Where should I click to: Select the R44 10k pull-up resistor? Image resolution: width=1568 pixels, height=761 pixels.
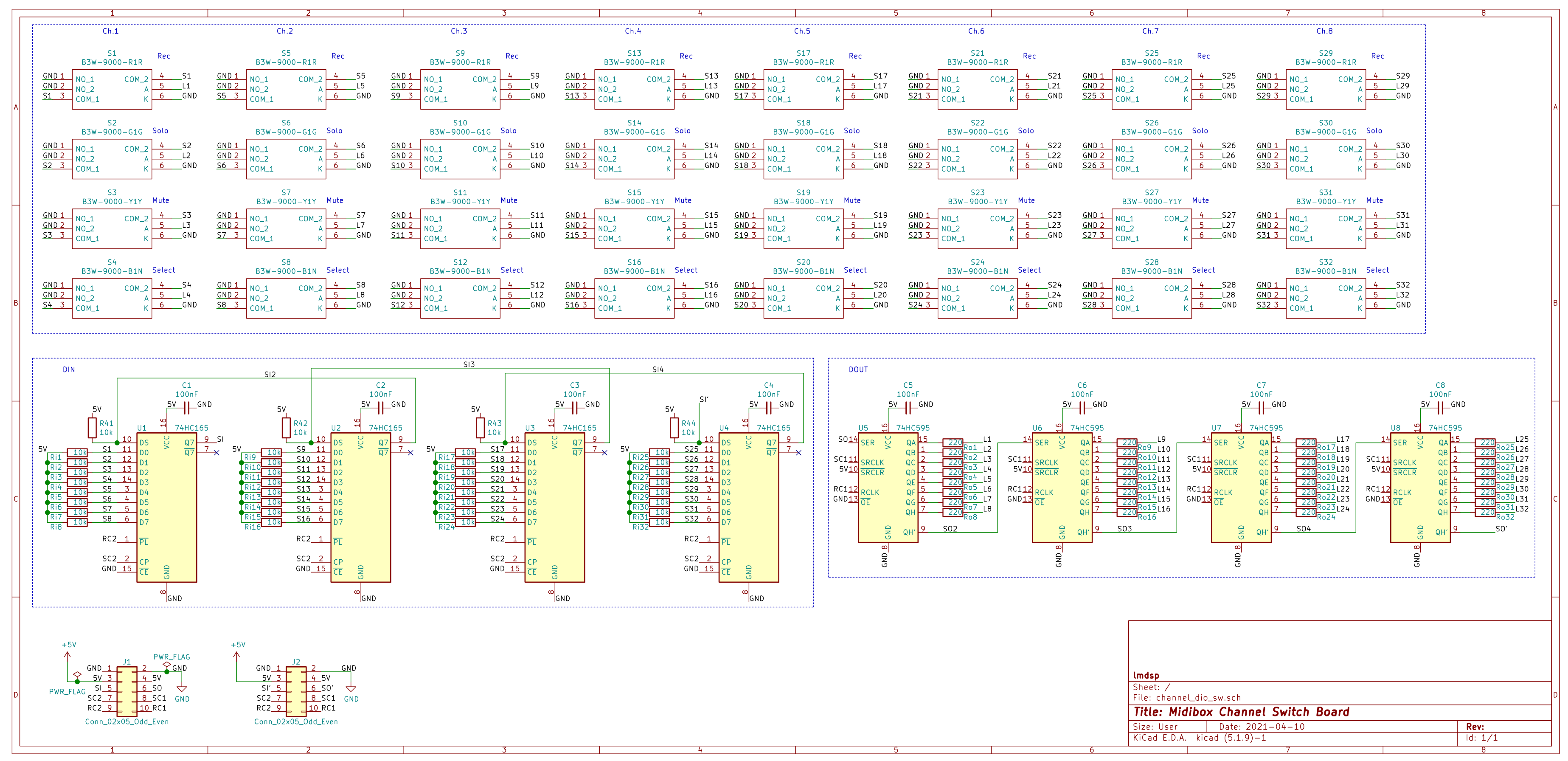[674, 427]
